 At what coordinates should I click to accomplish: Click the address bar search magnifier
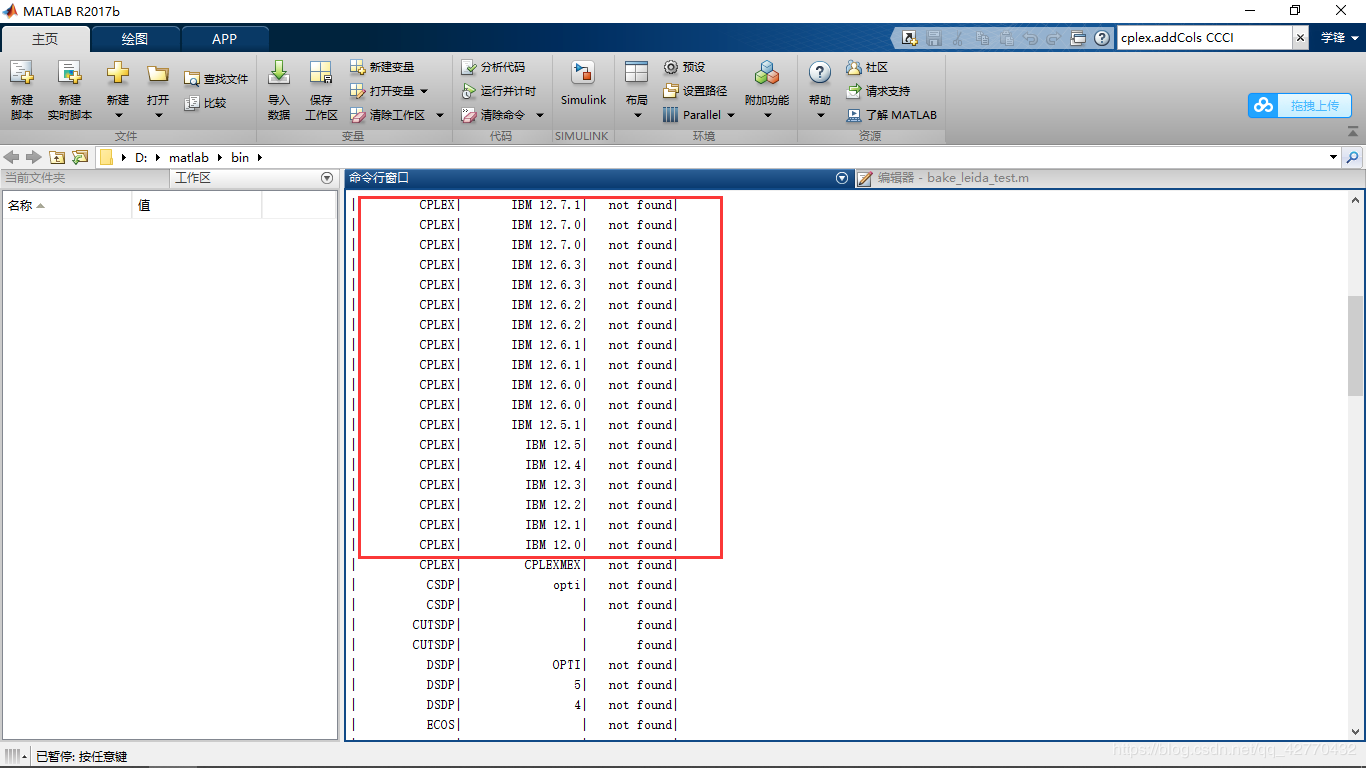(x=1352, y=157)
